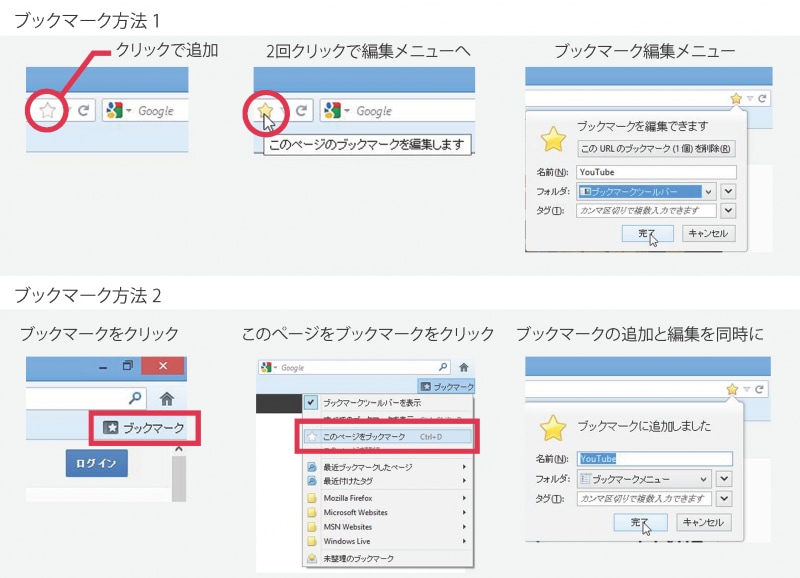Image resolution: width=800 pixels, height=578 pixels.
Task: Open 最近付けたタグ submenu
Action: pos(388,481)
